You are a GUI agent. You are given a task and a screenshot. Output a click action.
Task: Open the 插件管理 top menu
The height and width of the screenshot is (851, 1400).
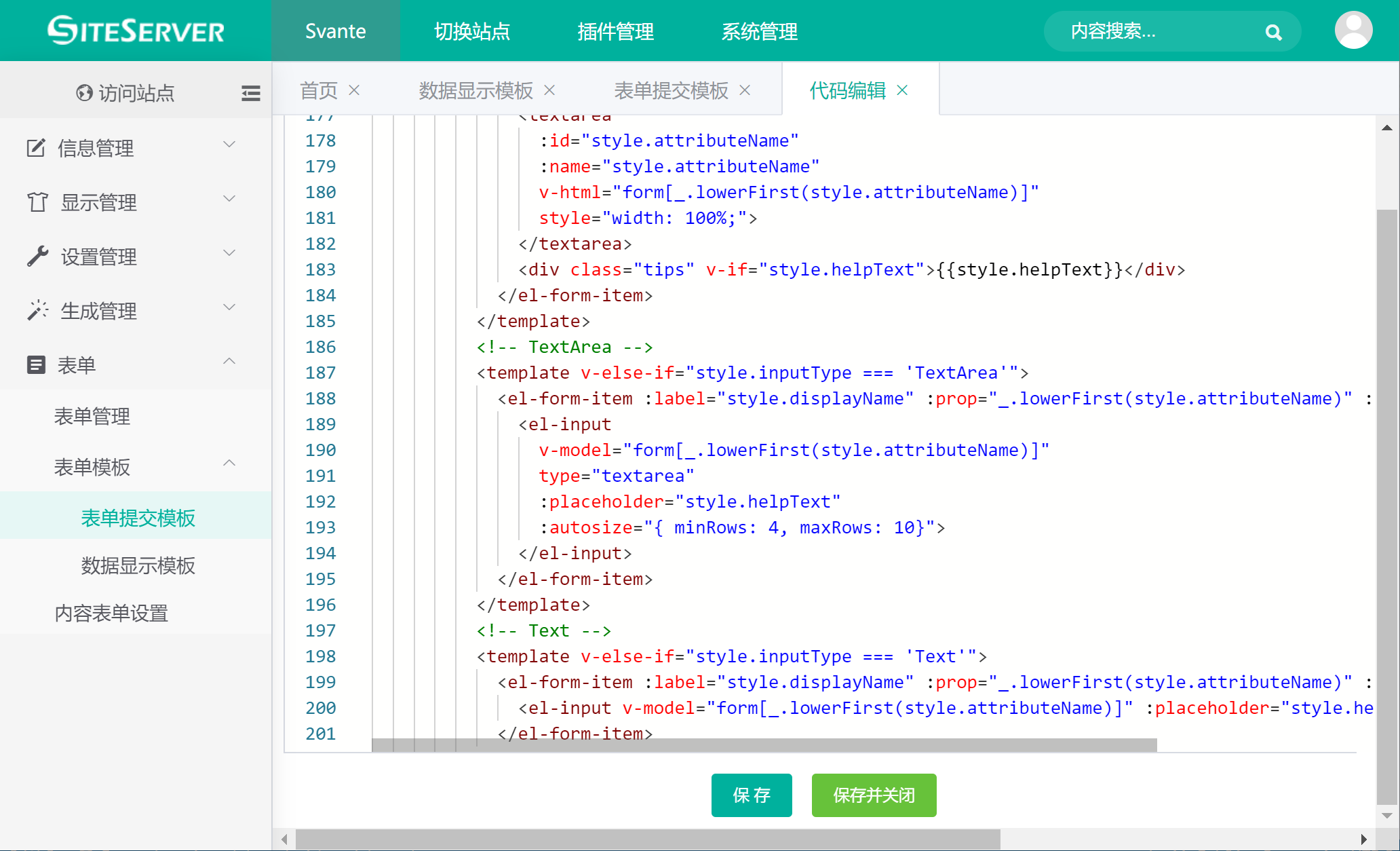click(615, 31)
